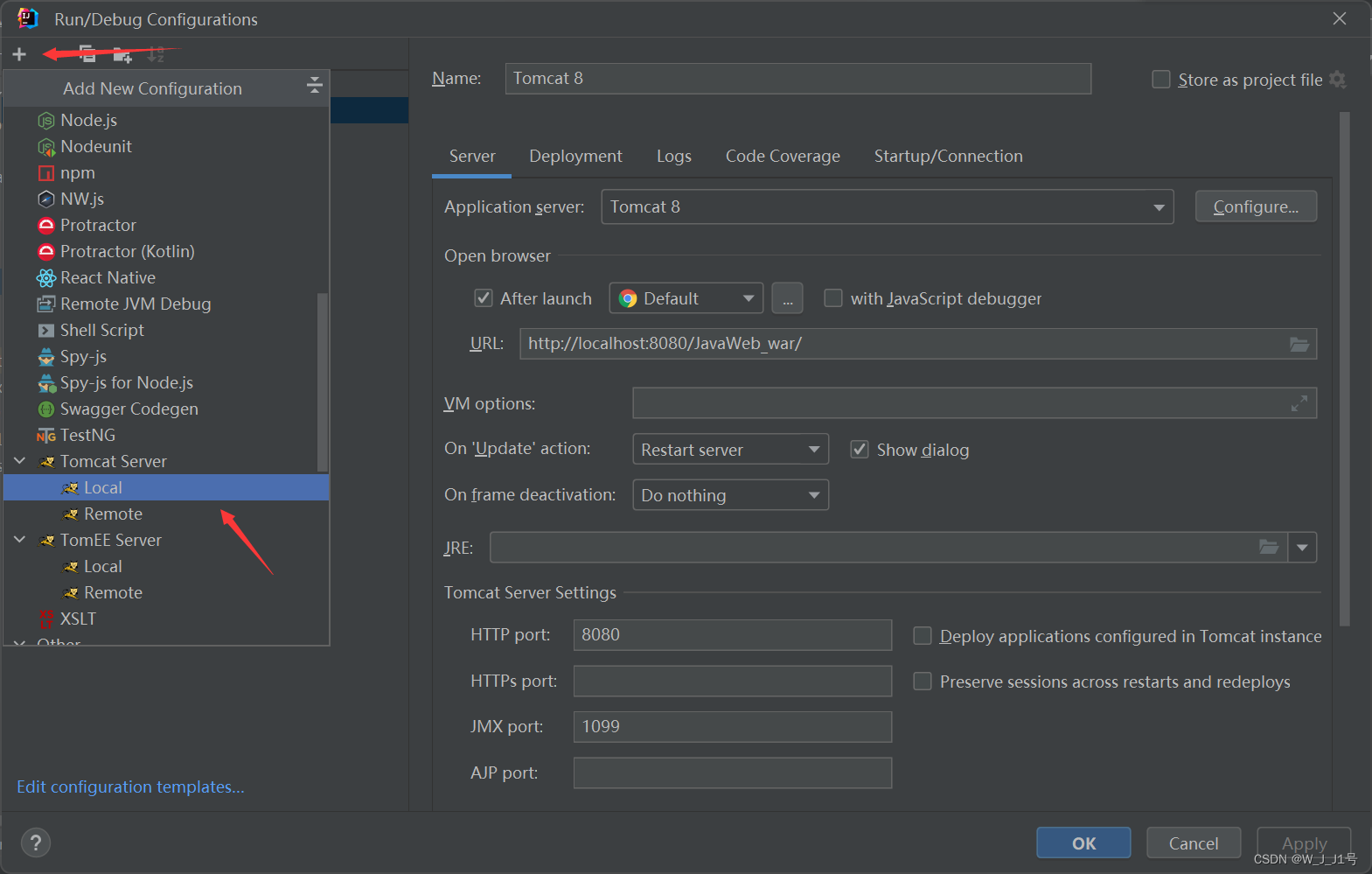
Task: Click the plus Add New Configuration icon
Action: click(x=19, y=54)
